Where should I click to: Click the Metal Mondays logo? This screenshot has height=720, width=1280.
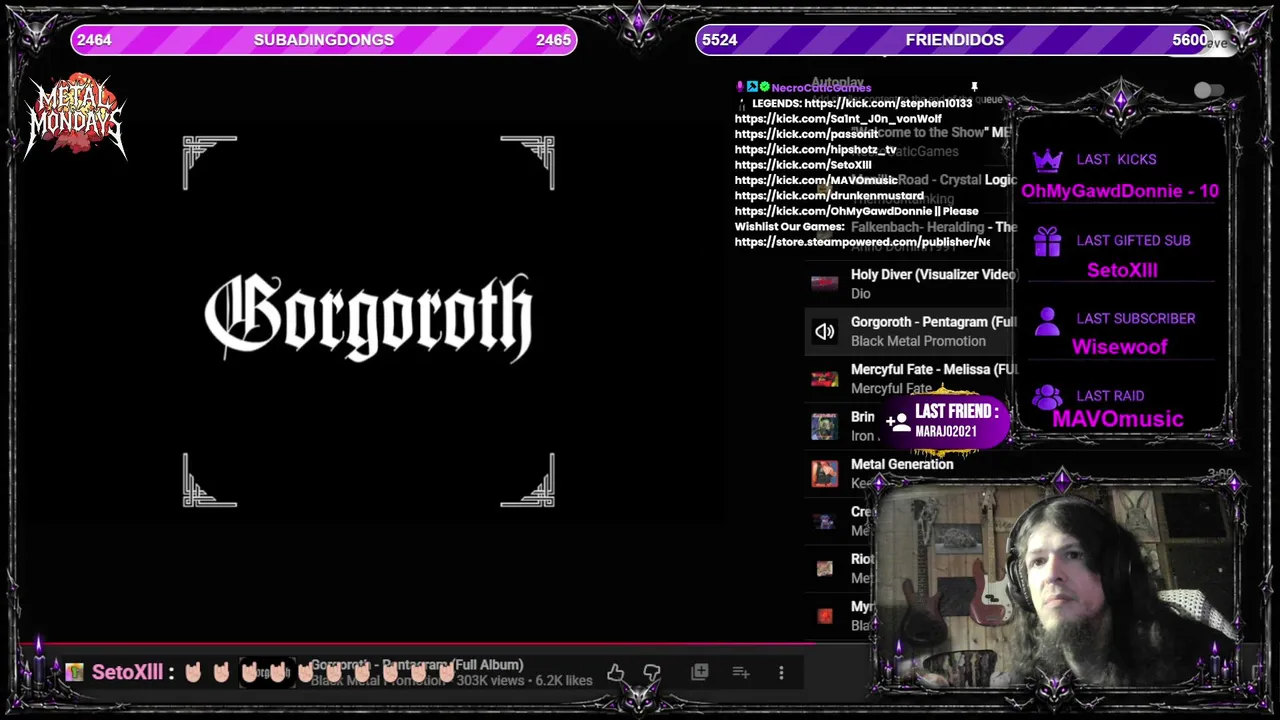pos(76,117)
